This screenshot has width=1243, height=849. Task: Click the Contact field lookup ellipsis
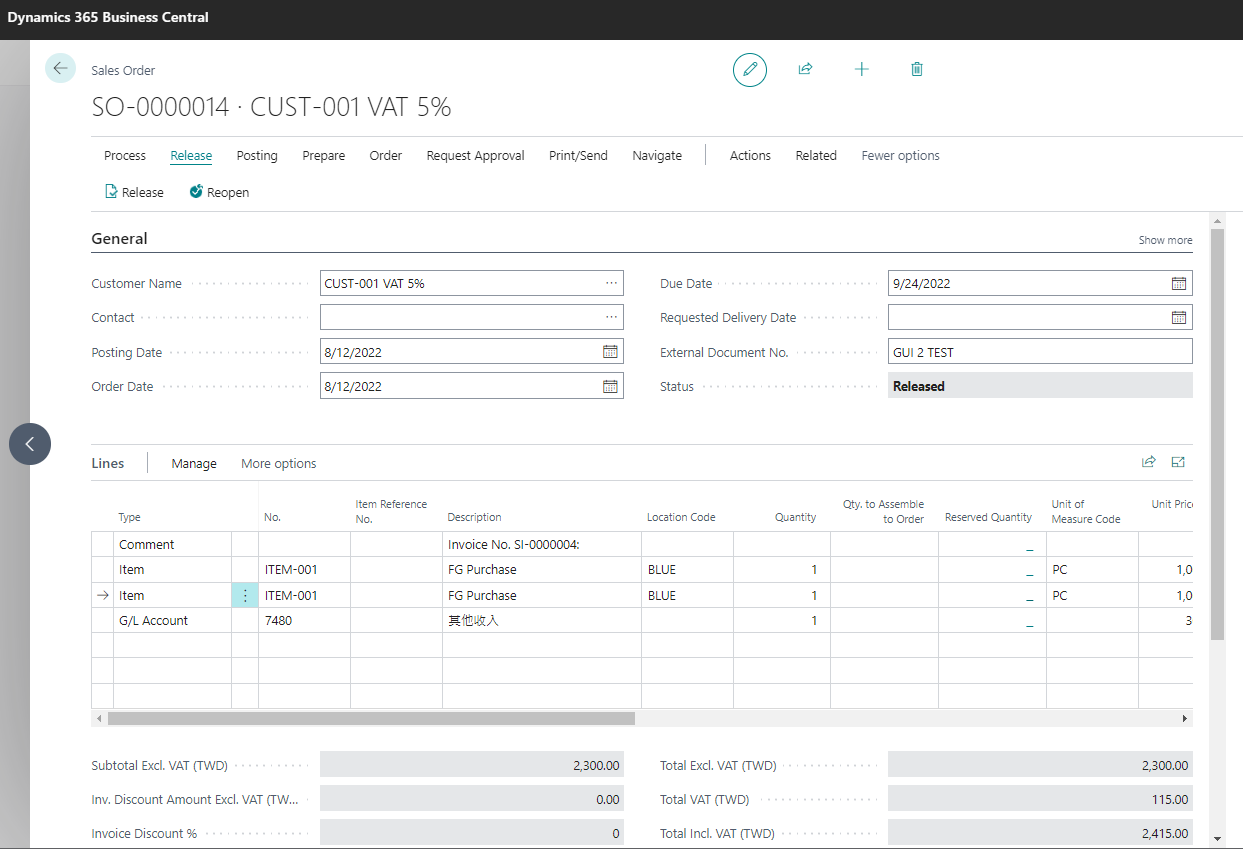pos(611,317)
